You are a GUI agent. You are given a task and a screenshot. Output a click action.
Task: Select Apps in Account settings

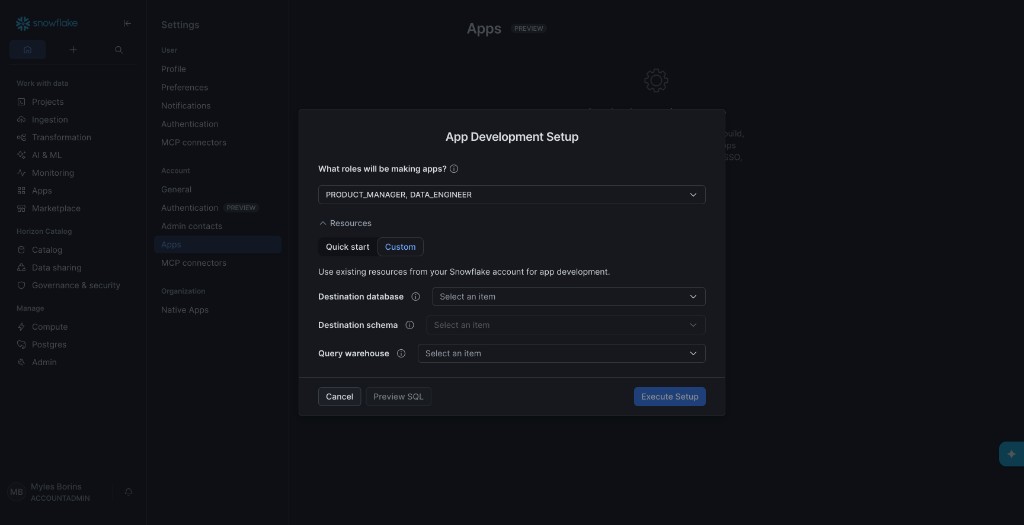217,244
